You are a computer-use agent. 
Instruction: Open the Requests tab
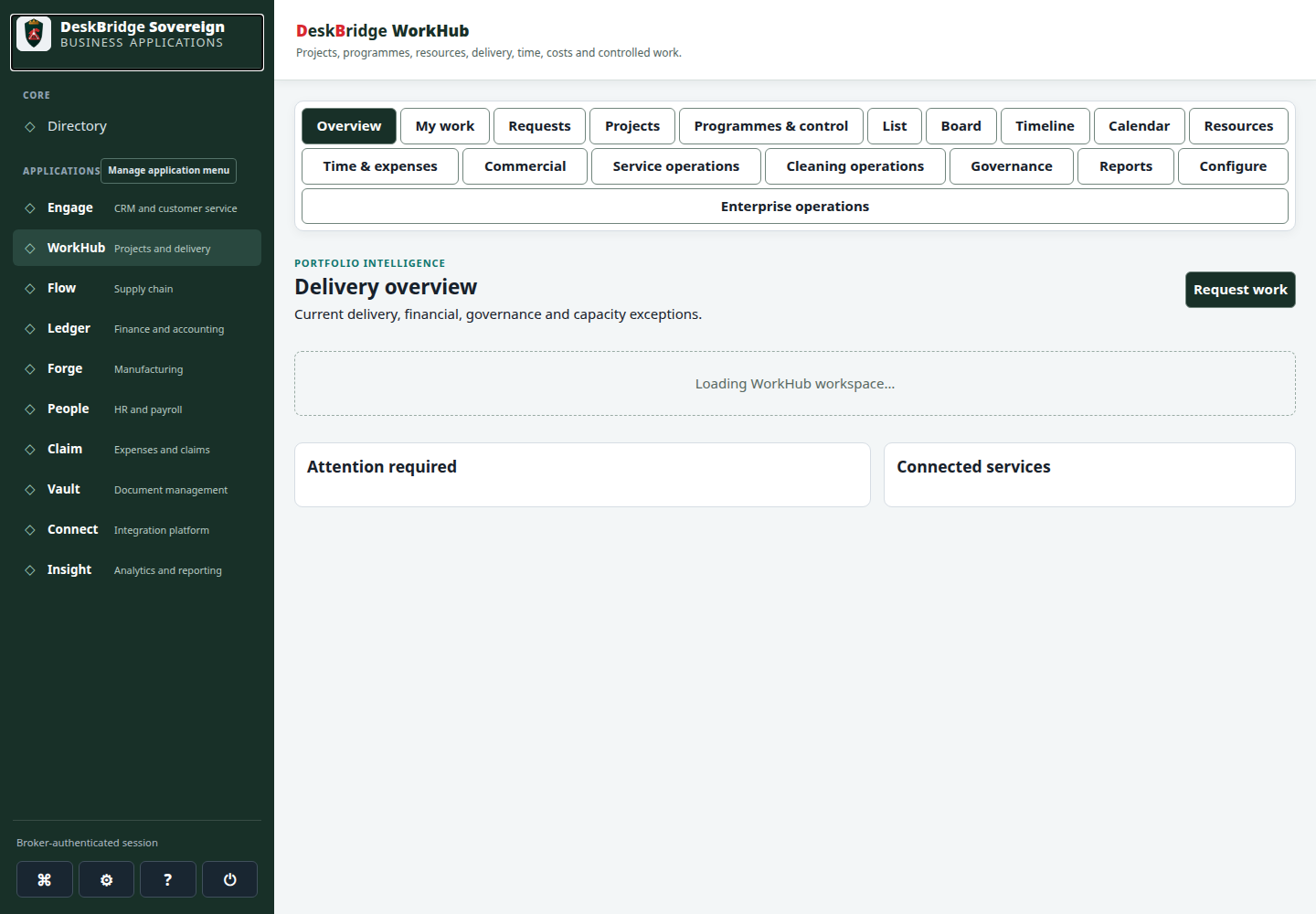[539, 126]
